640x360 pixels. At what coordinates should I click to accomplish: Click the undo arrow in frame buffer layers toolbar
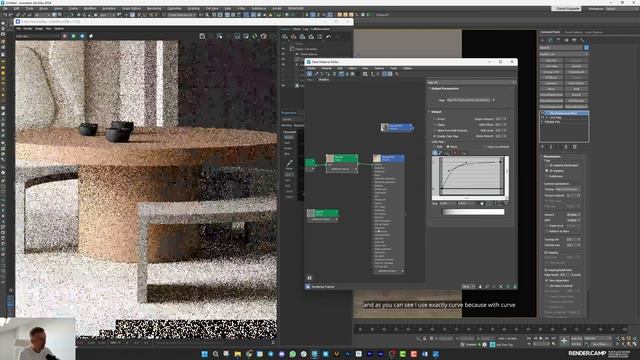(329, 37)
